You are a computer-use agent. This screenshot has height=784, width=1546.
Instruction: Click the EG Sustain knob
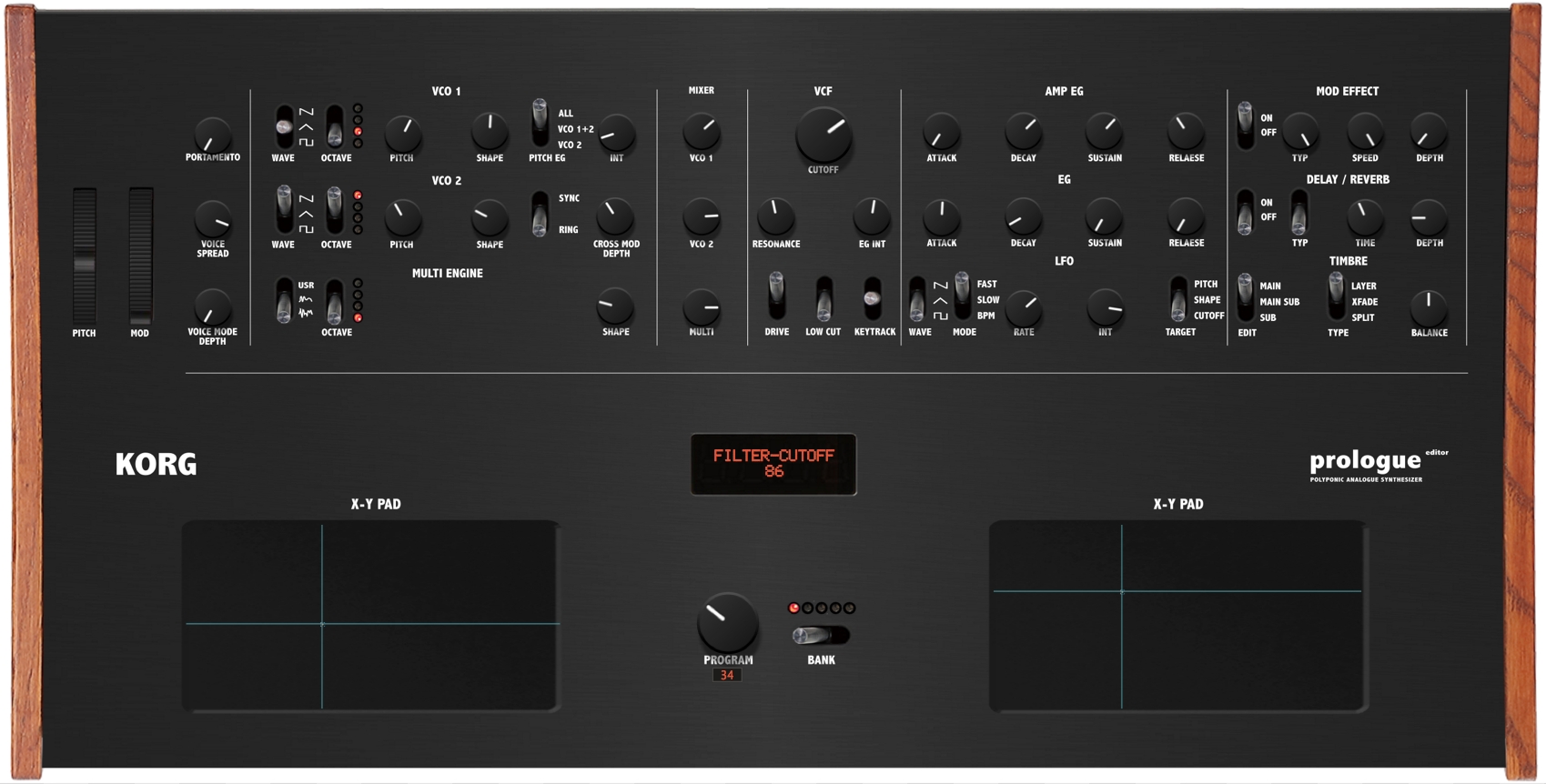(x=1104, y=218)
